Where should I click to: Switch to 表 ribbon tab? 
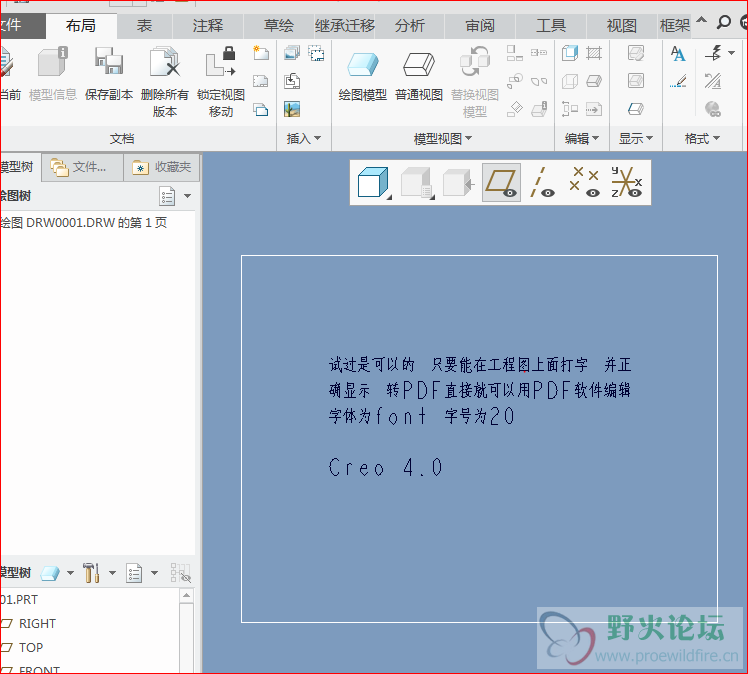[x=144, y=26]
